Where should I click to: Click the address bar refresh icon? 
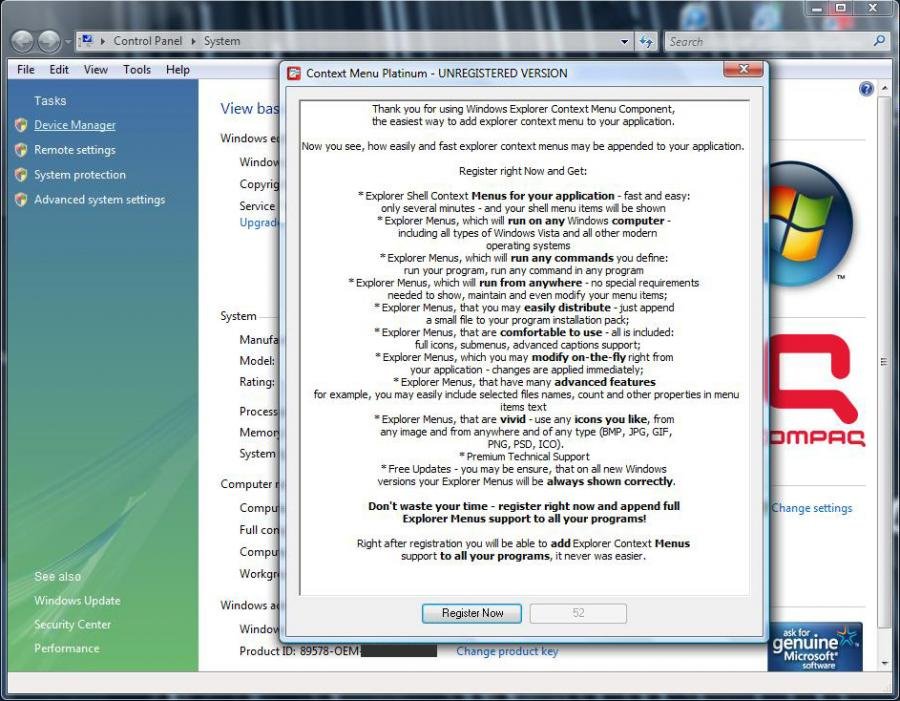646,41
